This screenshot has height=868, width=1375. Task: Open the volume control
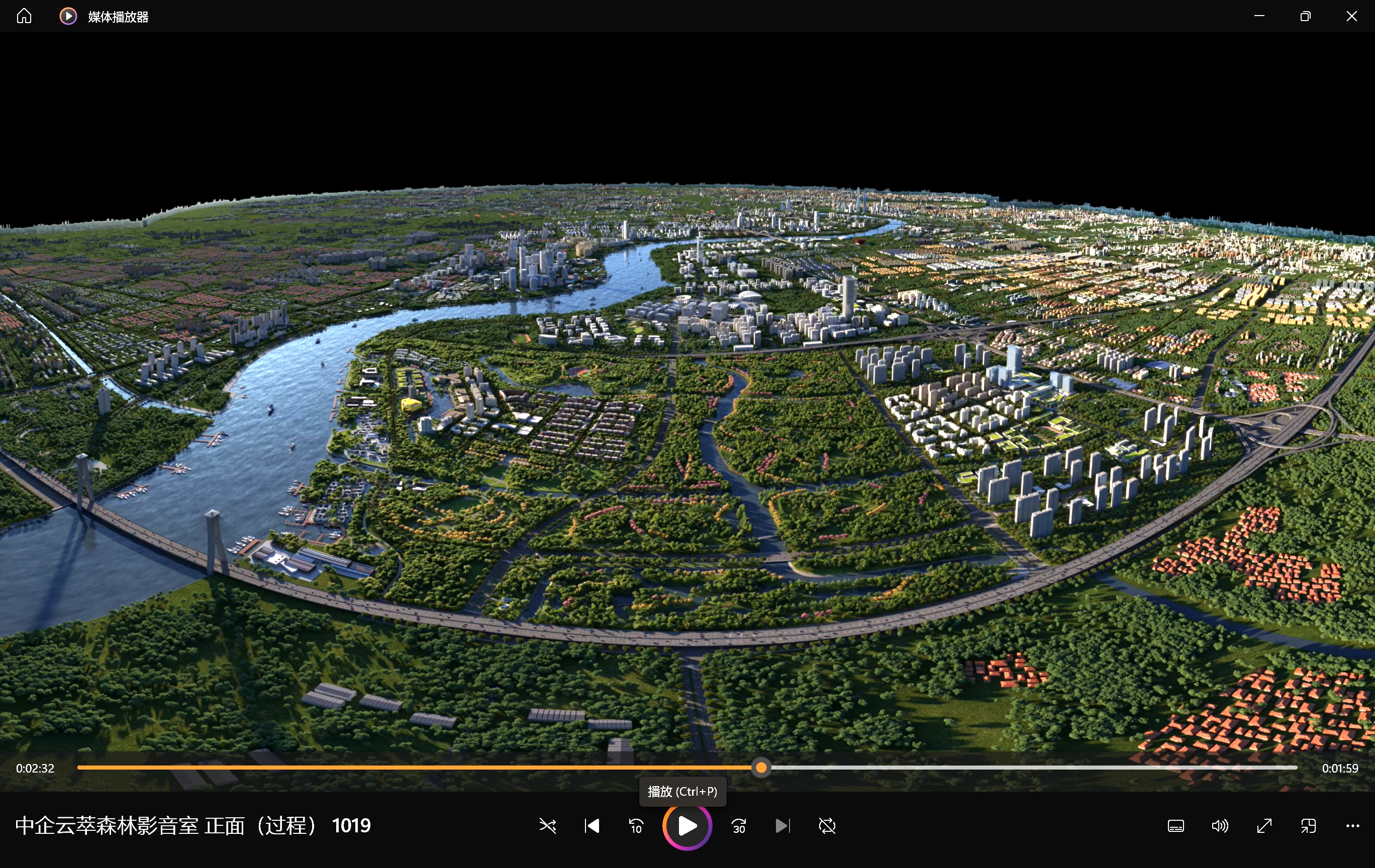(1220, 825)
